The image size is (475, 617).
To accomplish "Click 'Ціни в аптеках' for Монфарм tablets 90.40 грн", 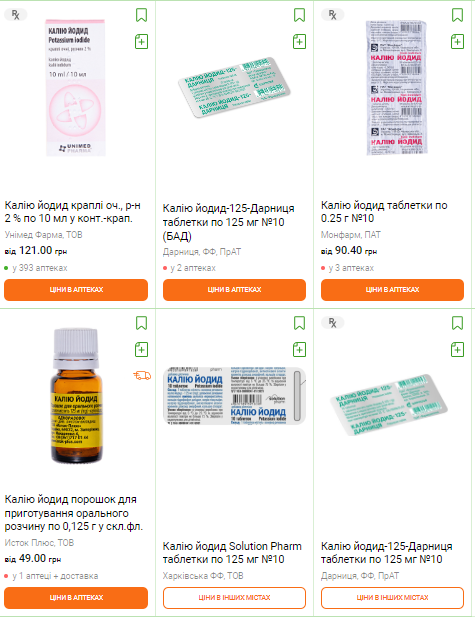I will 392,290.
